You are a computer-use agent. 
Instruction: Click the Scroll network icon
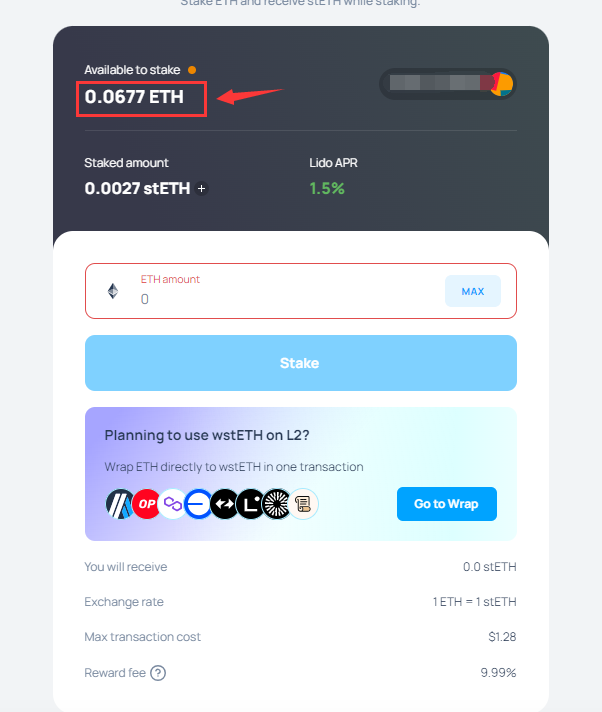click(x=303, y=504)
